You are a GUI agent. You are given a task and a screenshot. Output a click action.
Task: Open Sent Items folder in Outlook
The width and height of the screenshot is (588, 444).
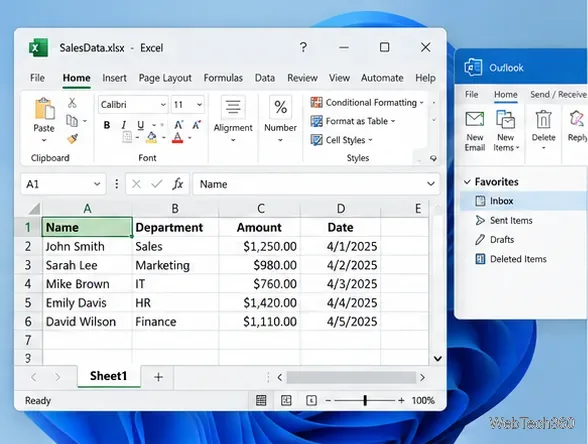tap(504, 220)
